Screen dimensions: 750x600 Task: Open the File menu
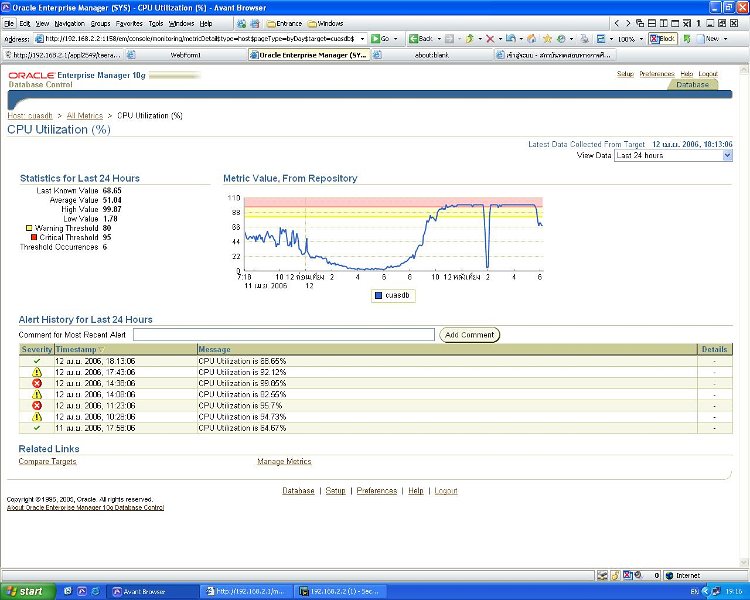tap(9, 23)
